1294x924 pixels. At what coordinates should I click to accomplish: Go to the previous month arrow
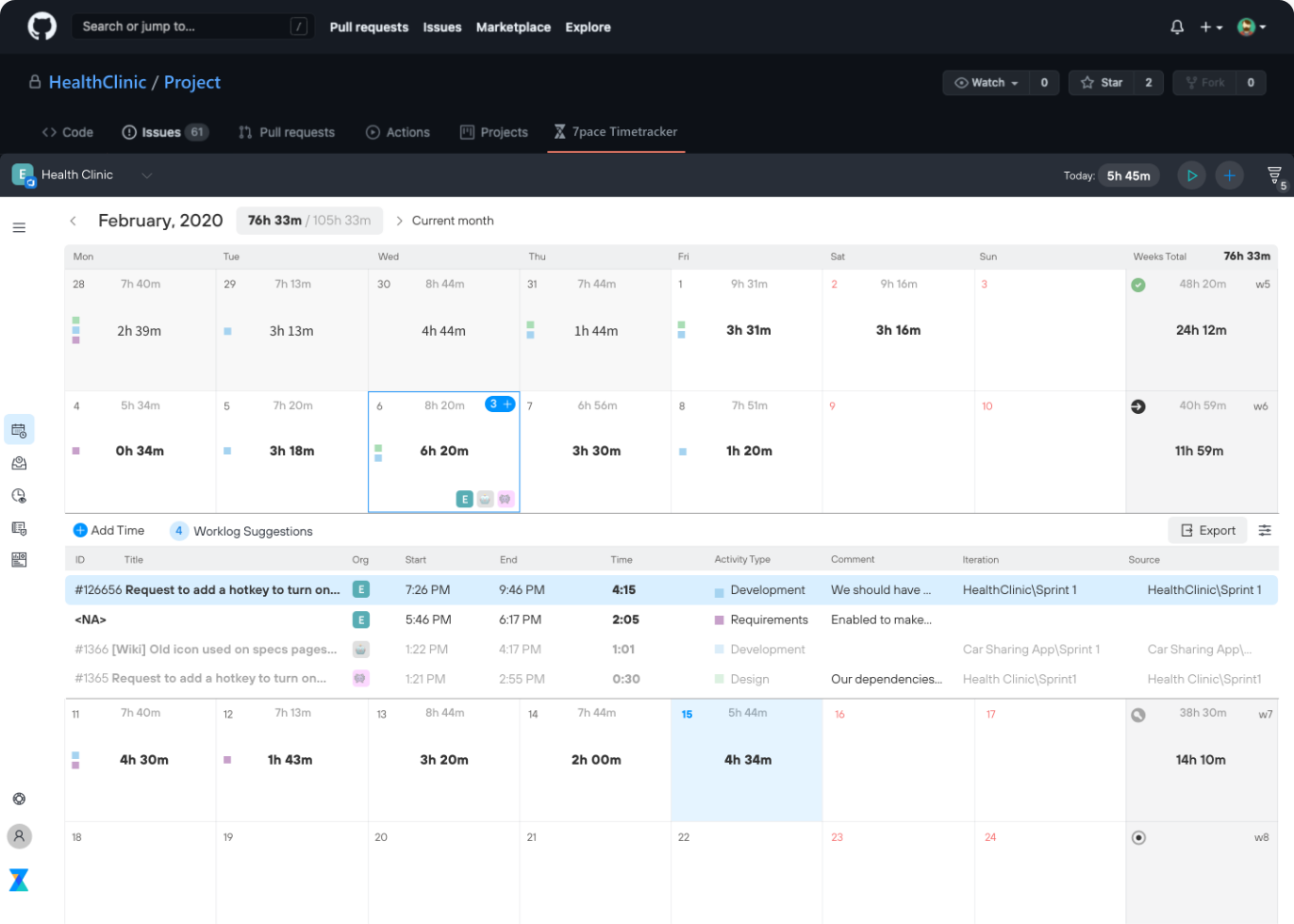coord(73,221)
